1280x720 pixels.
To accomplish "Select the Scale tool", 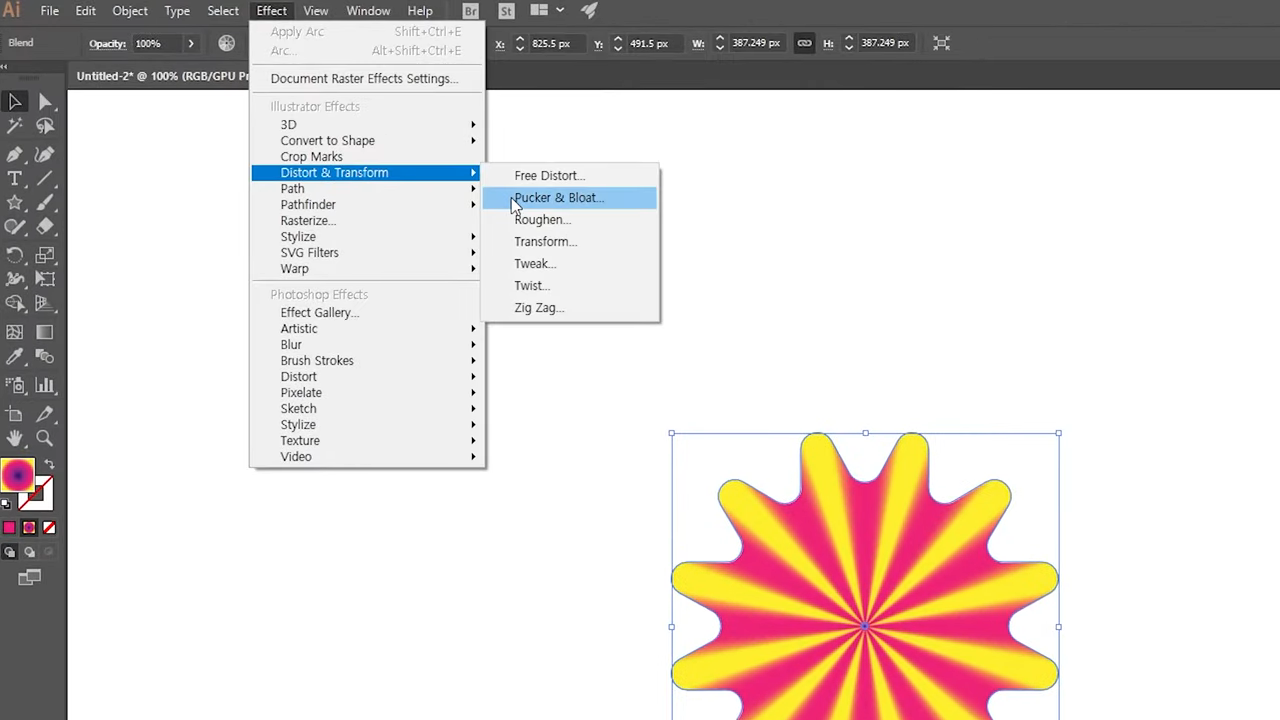I will tap(45, 256).
